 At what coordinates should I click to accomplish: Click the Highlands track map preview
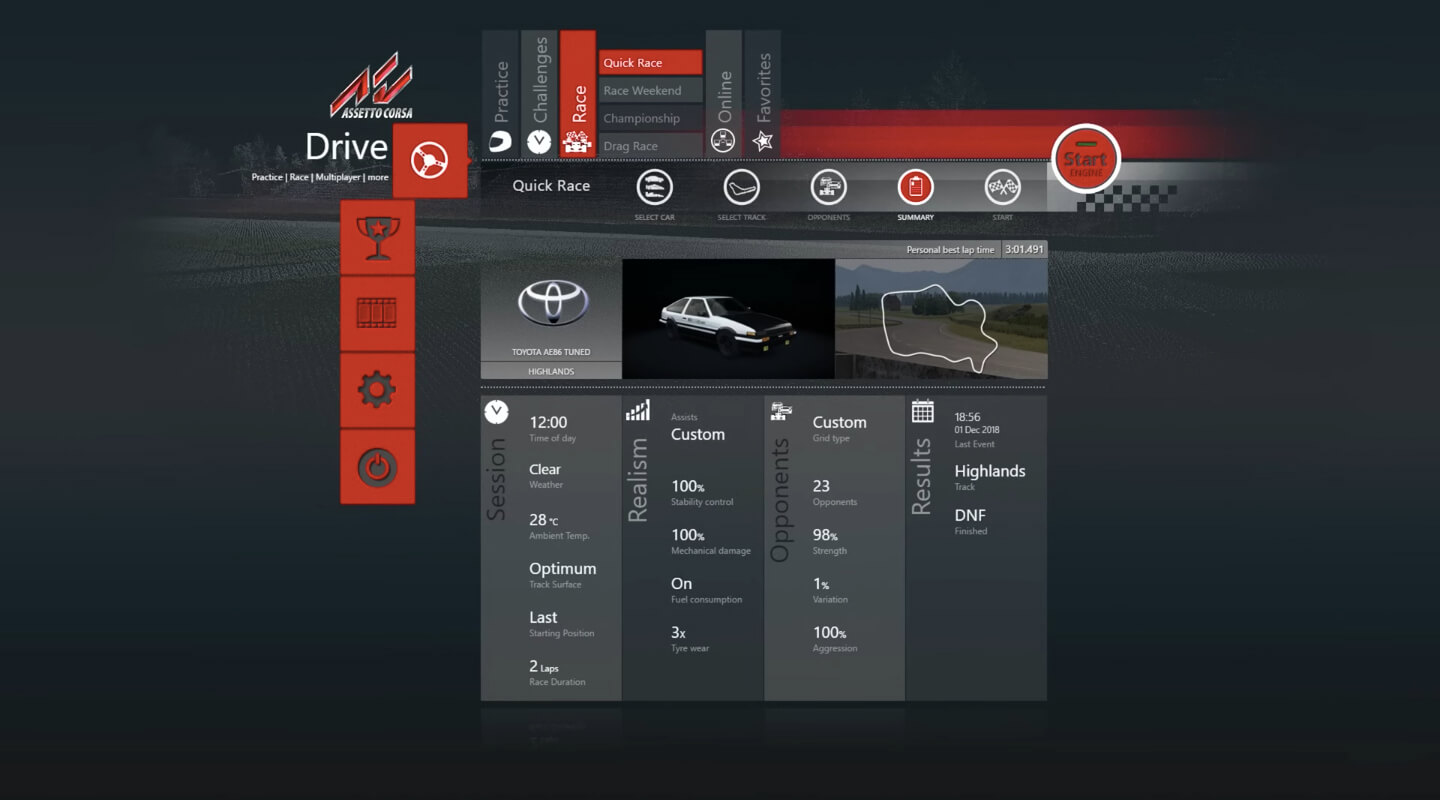941,319
